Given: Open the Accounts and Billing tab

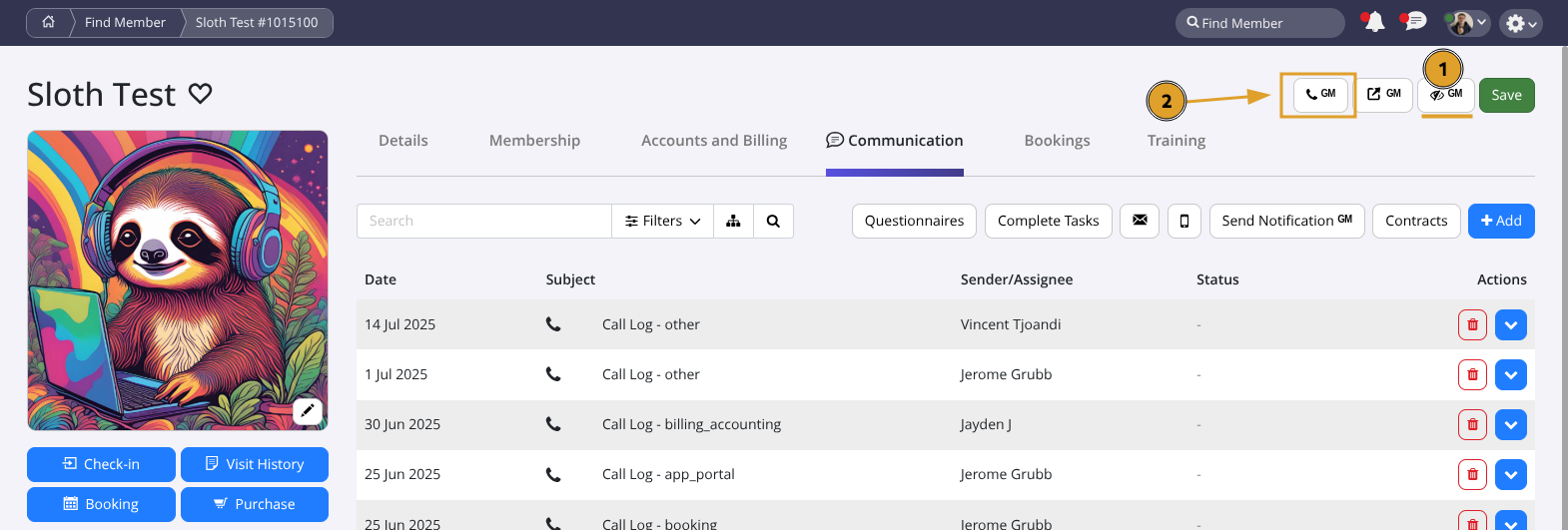Looking at the screenshot, I should point(713,141).
